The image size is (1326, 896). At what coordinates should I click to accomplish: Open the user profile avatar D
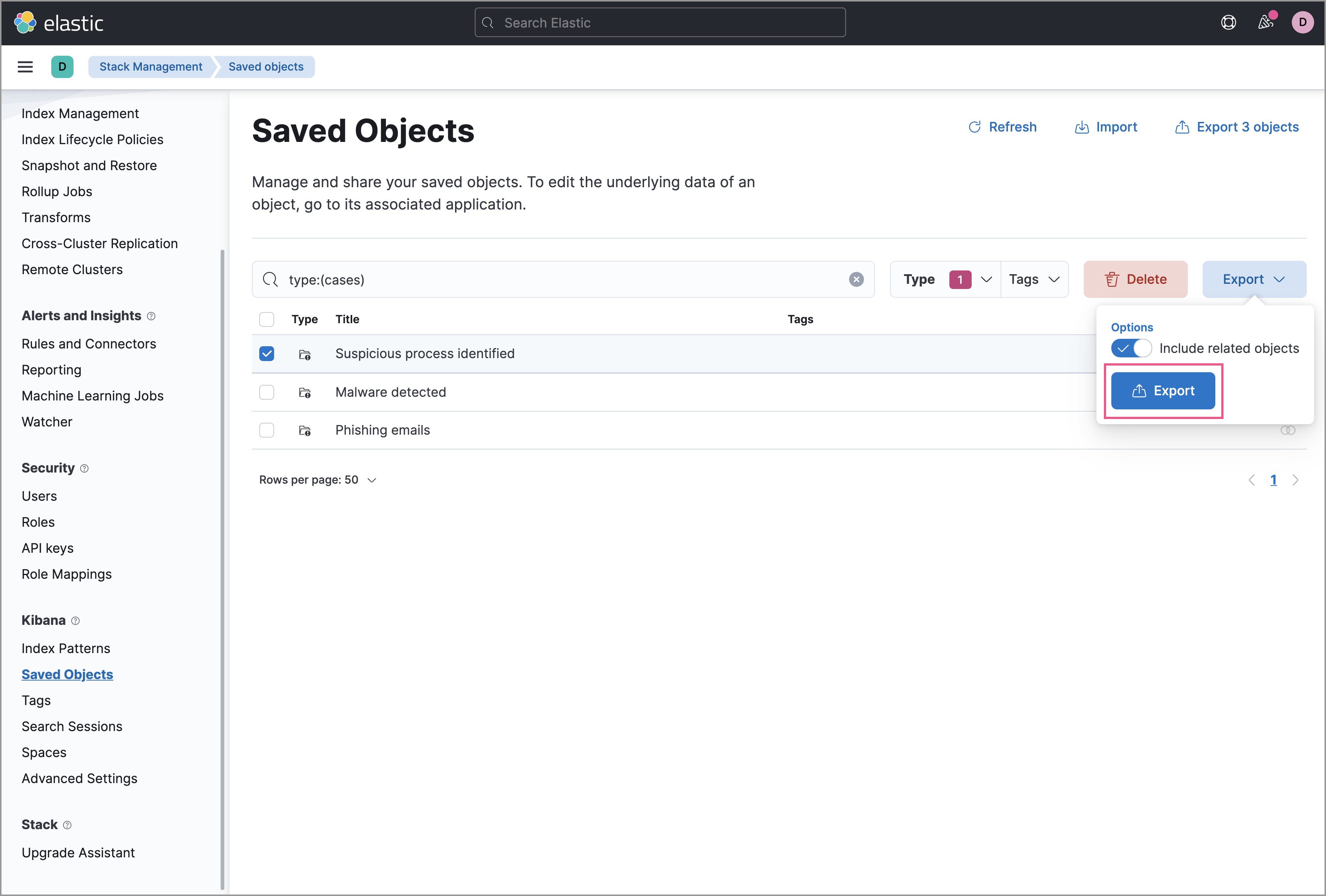[x=1303, y=22]
